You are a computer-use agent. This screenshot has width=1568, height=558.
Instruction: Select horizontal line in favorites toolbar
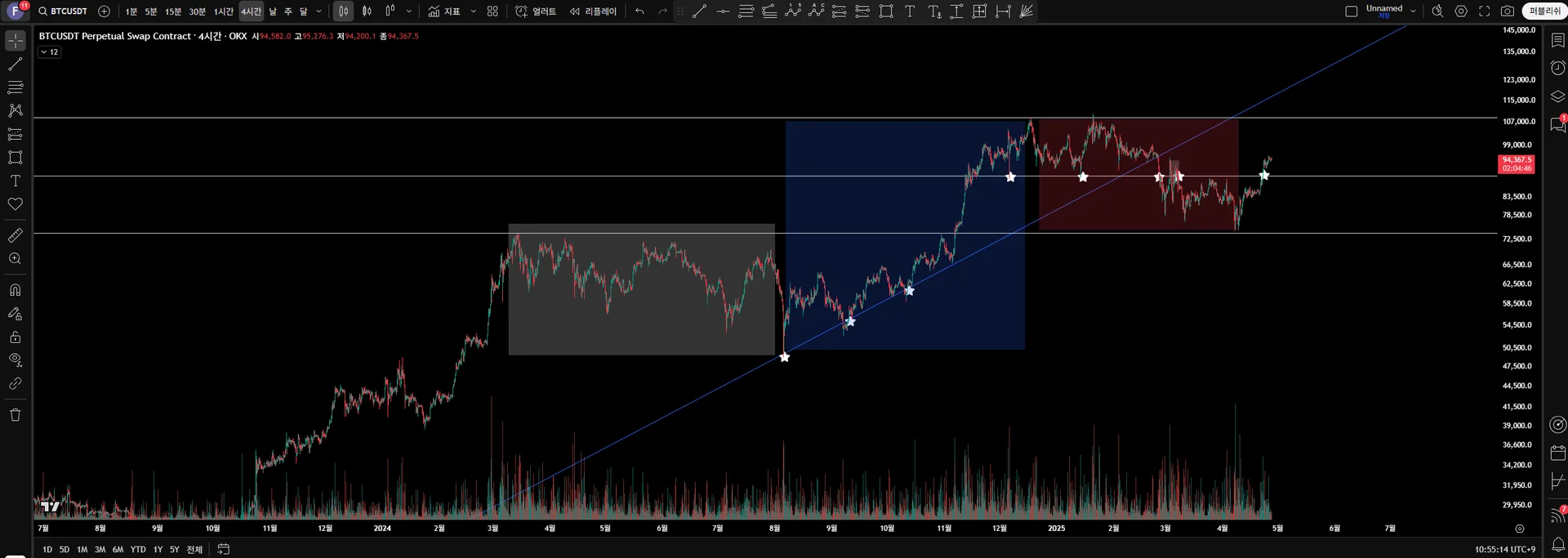click(x=723, y=11)
